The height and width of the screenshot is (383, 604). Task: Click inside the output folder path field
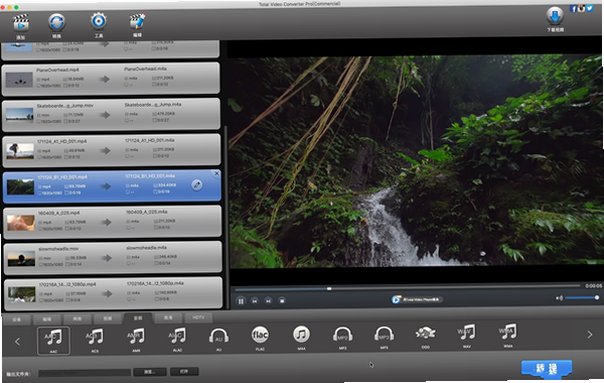point(85,373)
